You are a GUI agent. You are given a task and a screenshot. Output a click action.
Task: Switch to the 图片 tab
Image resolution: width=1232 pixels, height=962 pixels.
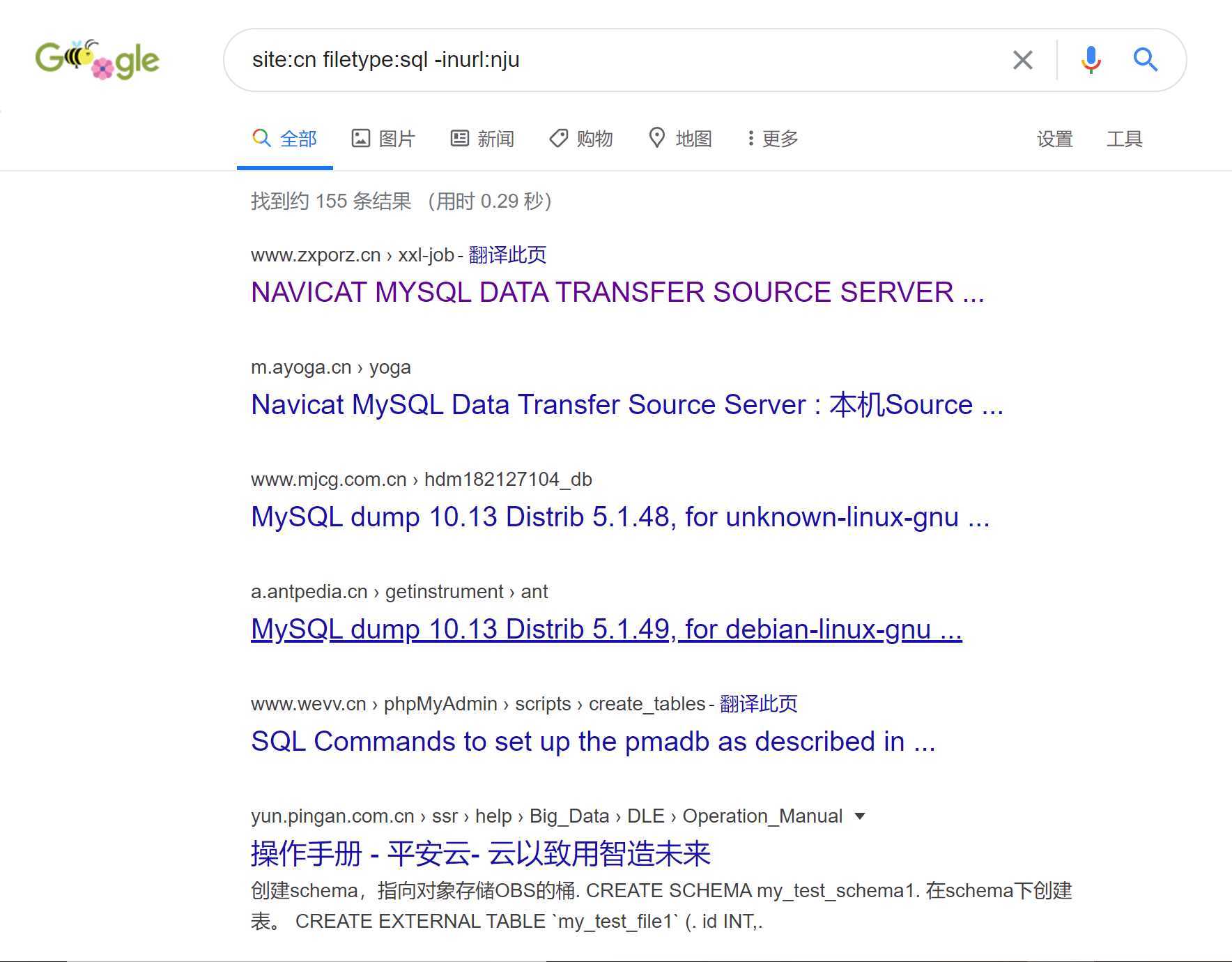(383, 139)
